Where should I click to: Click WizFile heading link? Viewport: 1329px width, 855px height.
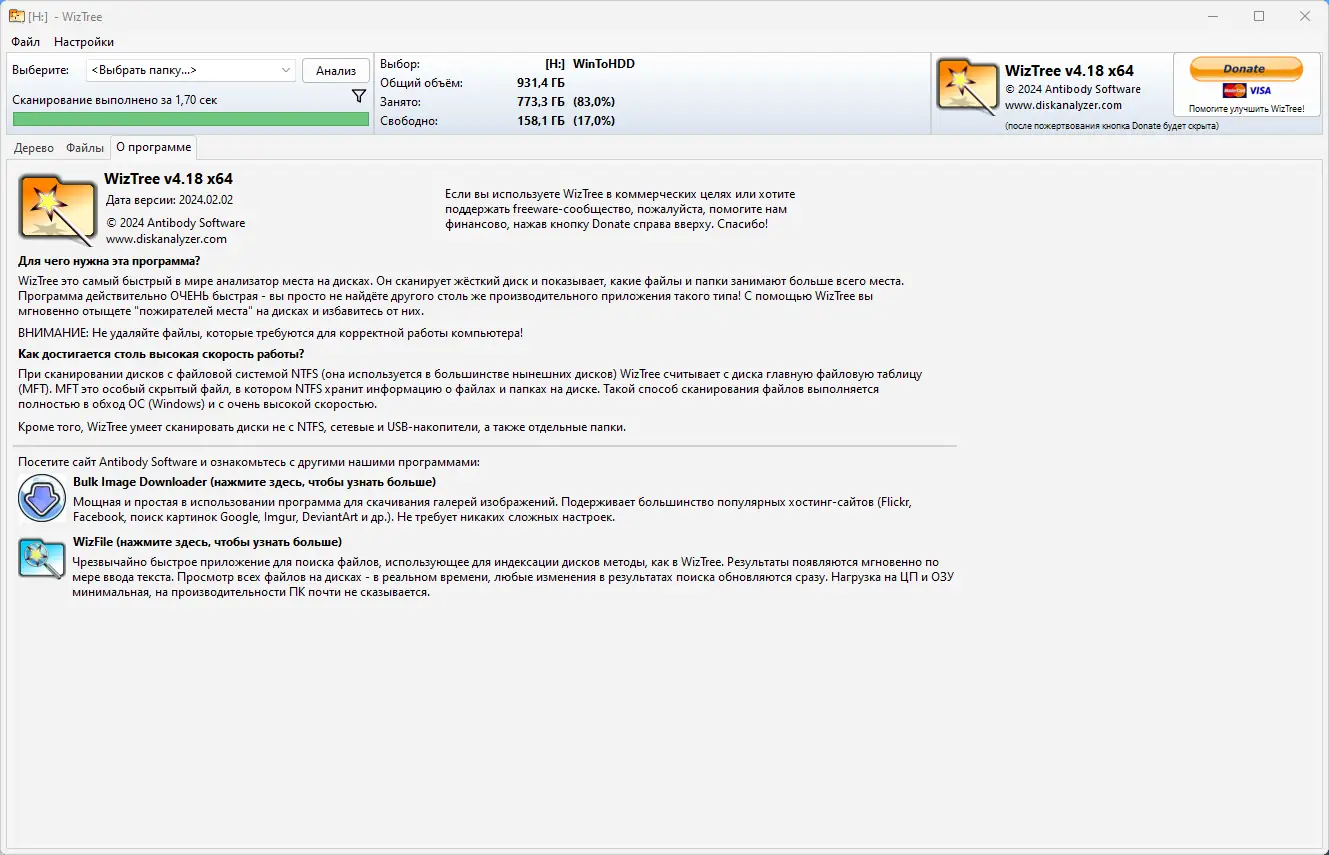coord(208,542)
